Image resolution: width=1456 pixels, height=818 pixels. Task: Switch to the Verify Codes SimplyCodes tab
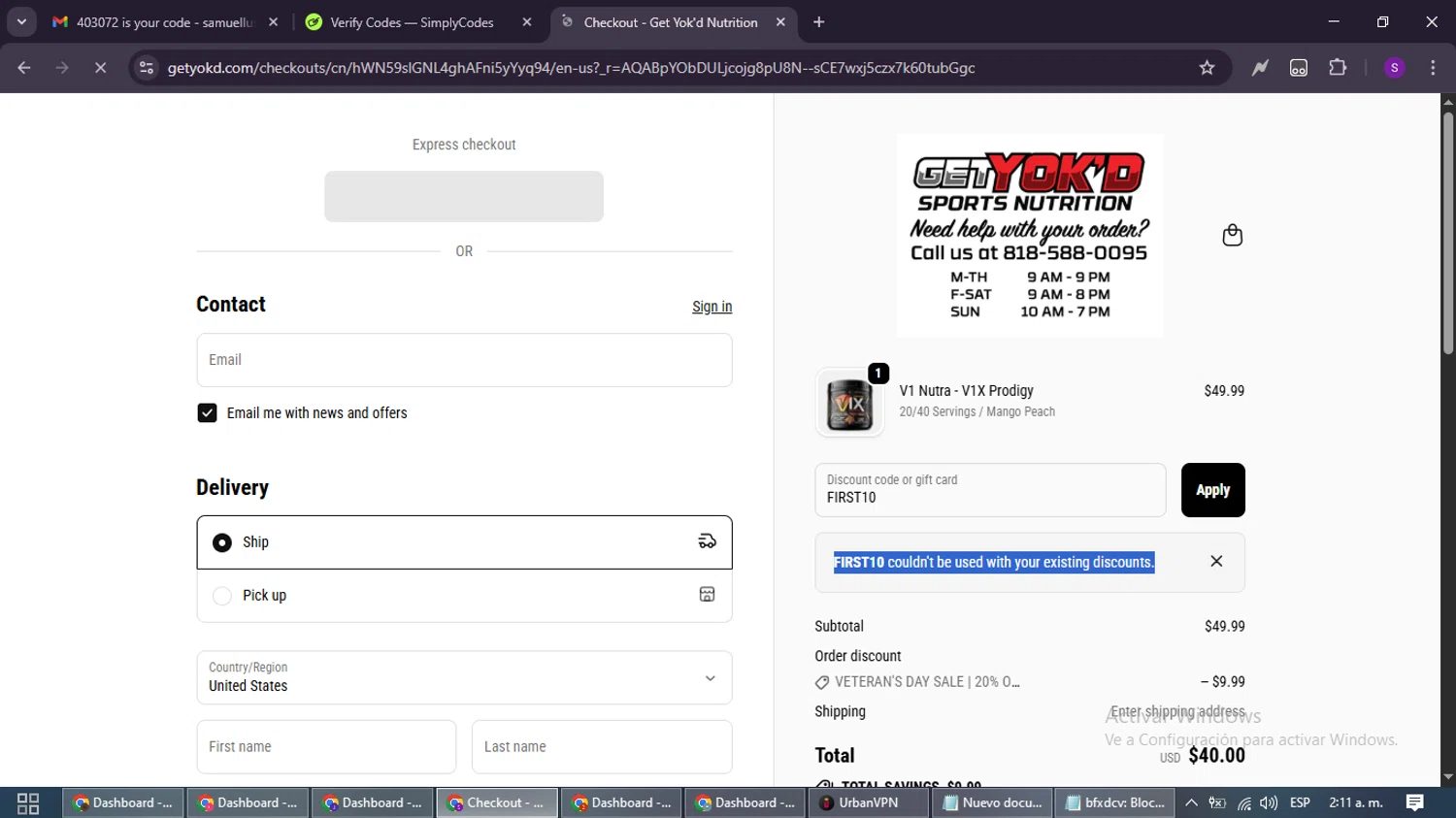point(419,21)
